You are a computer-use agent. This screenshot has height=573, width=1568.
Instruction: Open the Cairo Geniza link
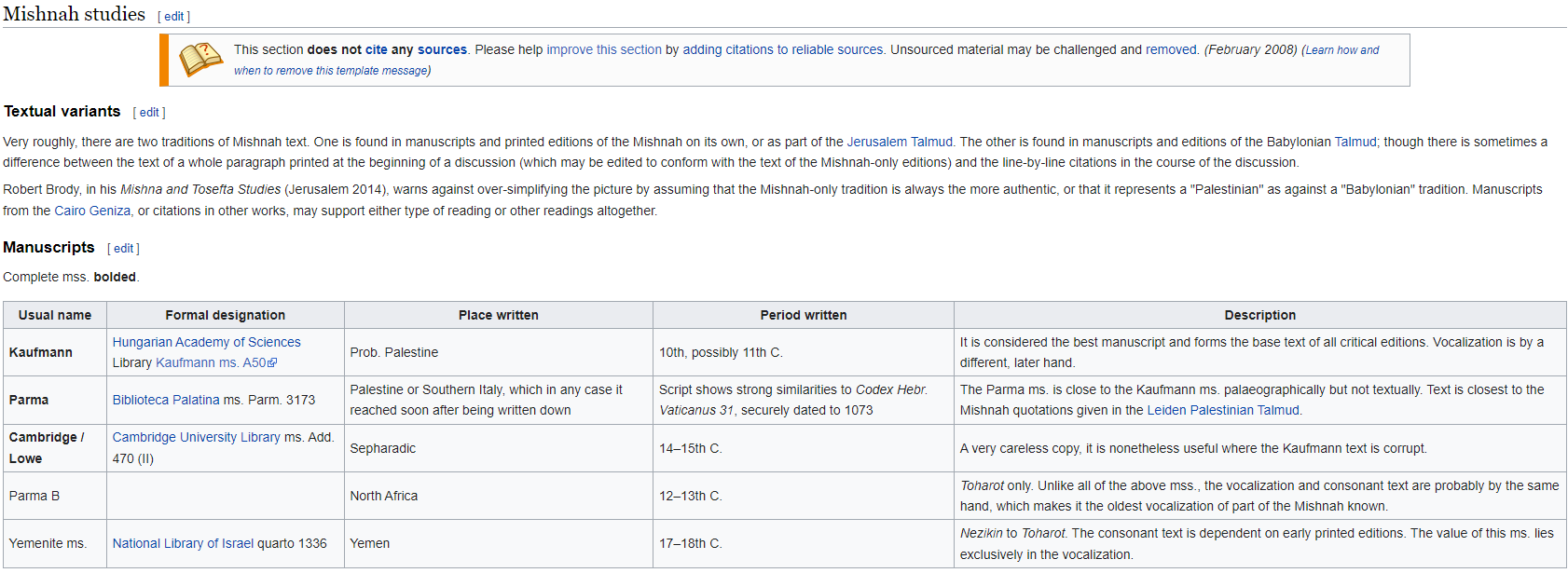pyautogui.click(x=92, y=211)
